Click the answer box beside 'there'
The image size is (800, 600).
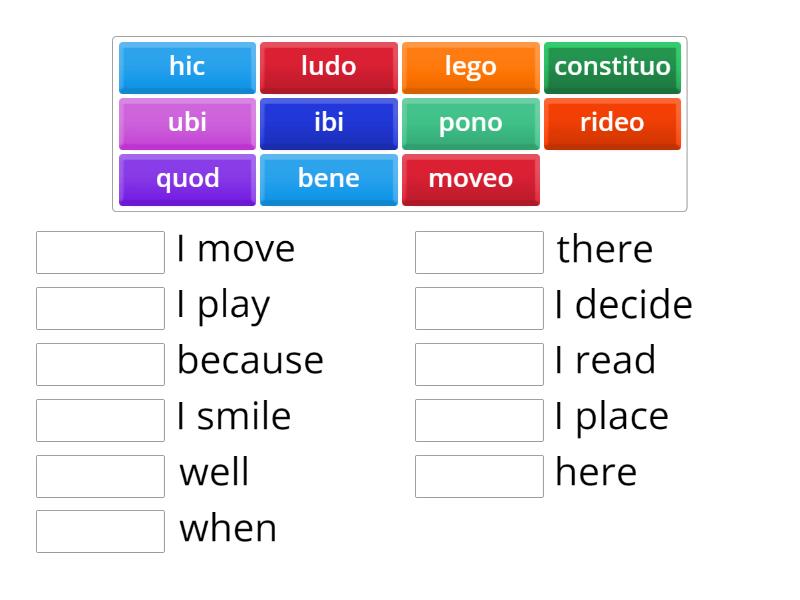[479, 252]
